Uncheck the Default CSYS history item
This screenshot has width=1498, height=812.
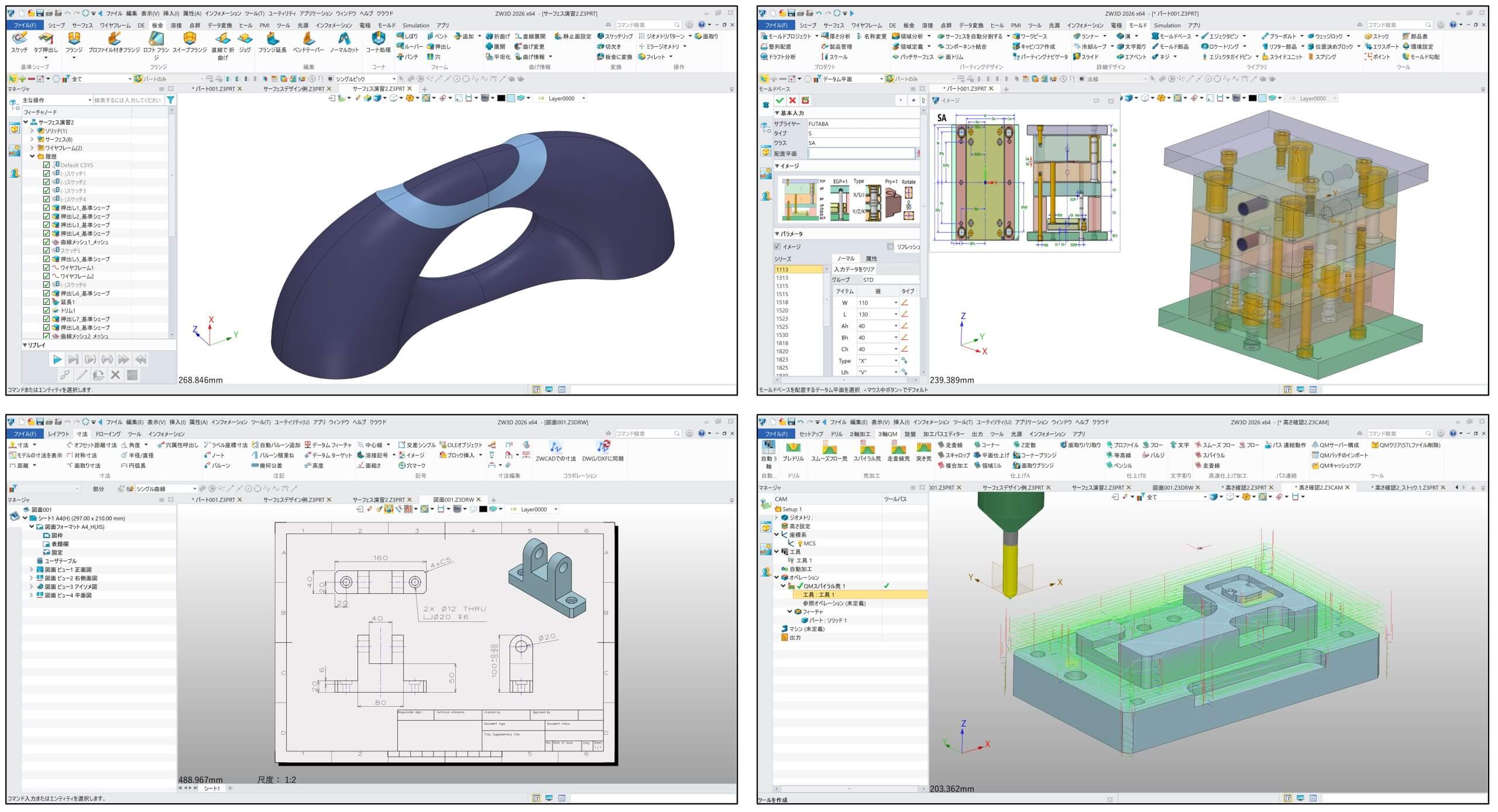(47, 165)
